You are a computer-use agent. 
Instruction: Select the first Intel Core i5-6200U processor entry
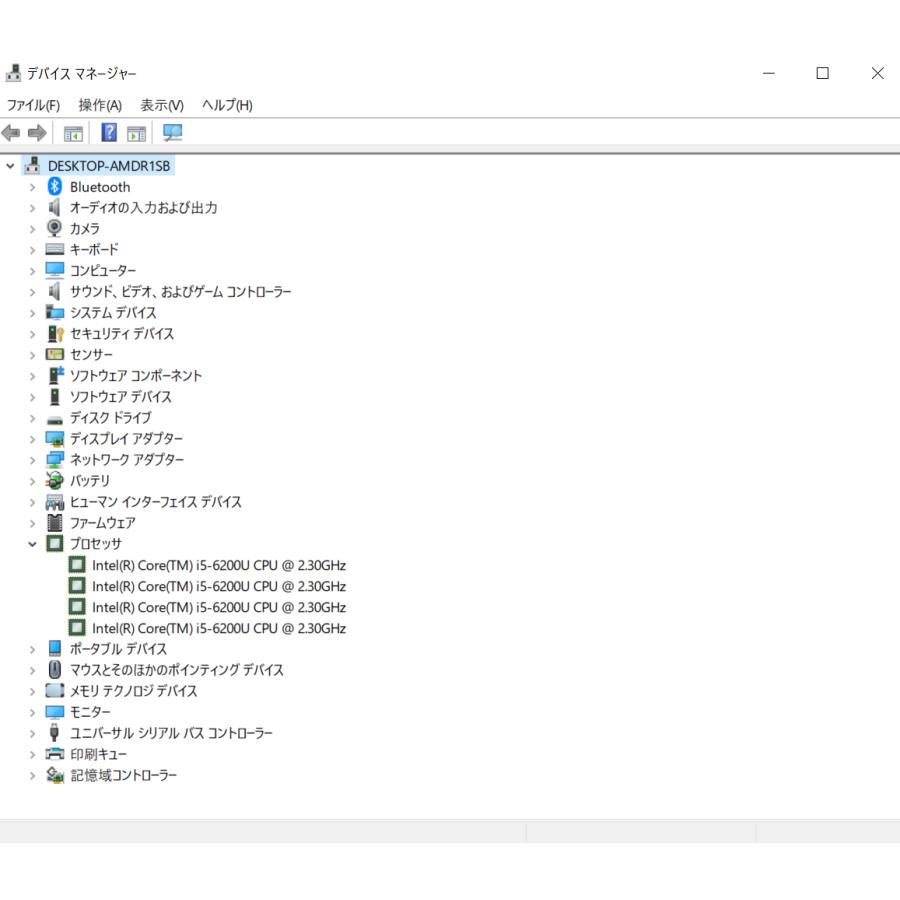(219, 565)
